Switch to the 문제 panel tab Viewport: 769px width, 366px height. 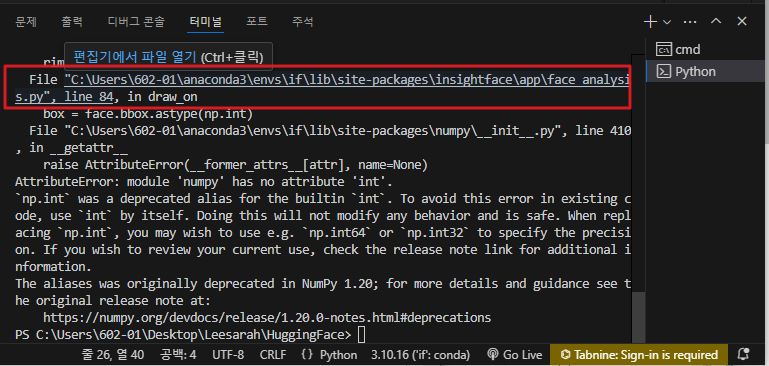26,22
